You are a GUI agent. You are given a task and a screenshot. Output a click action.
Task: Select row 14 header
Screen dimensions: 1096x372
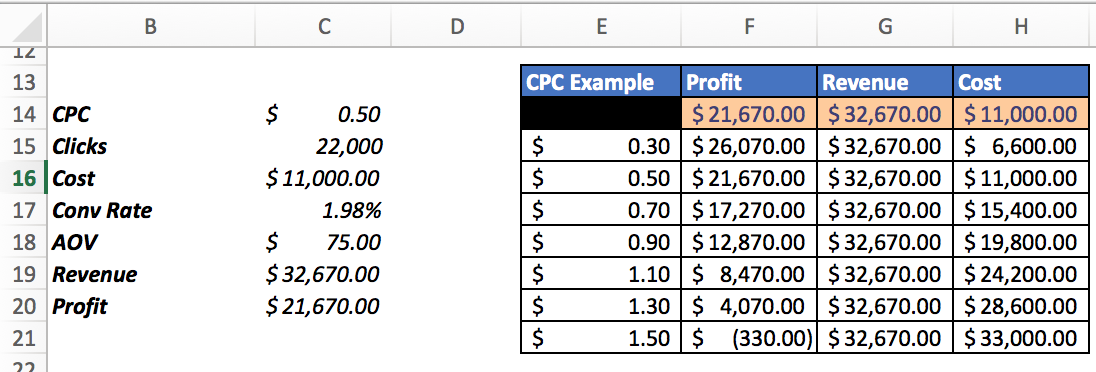pyautogui.click(x=23, y=114)
